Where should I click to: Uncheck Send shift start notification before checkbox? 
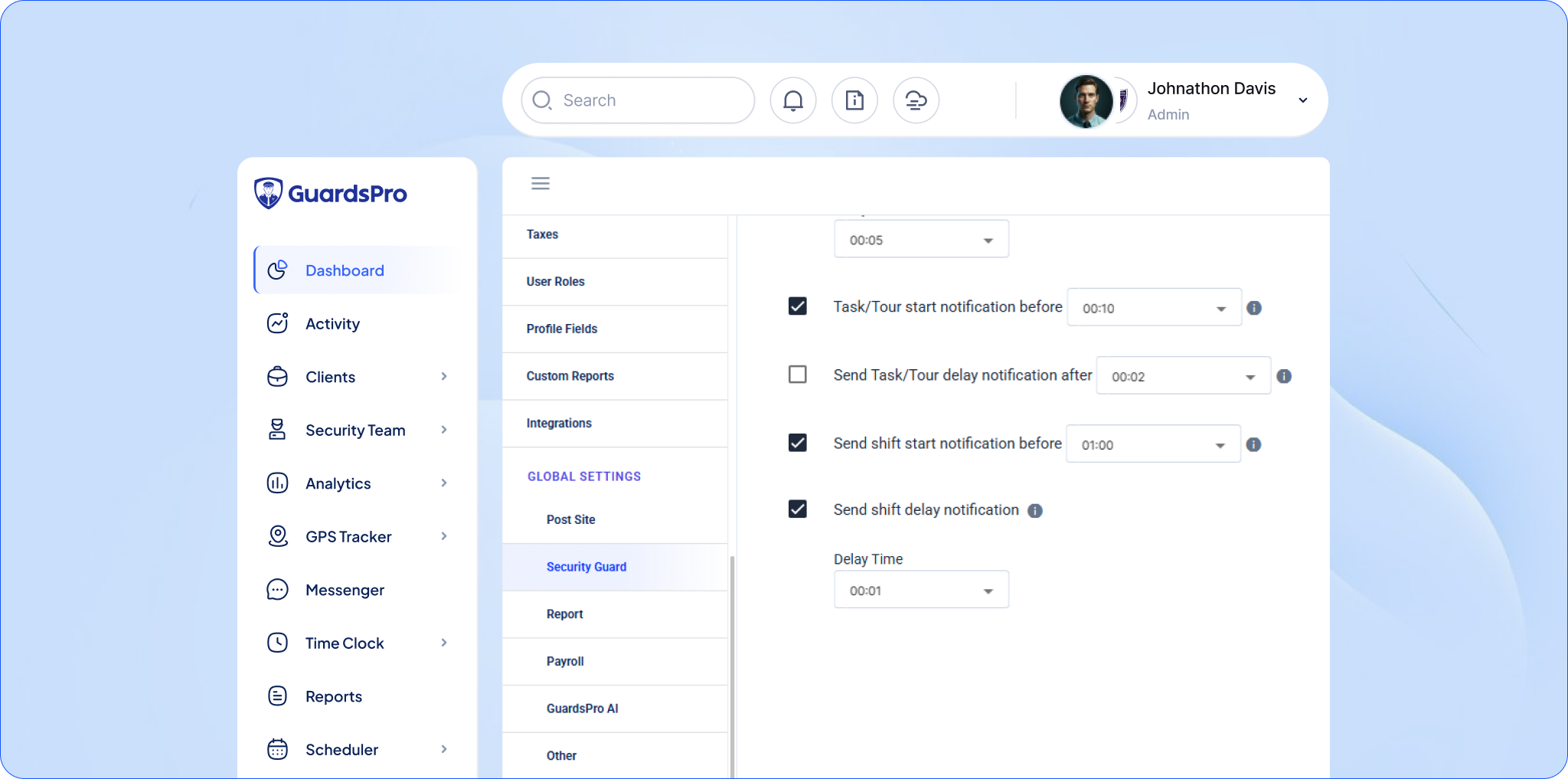tap(798, 443)
